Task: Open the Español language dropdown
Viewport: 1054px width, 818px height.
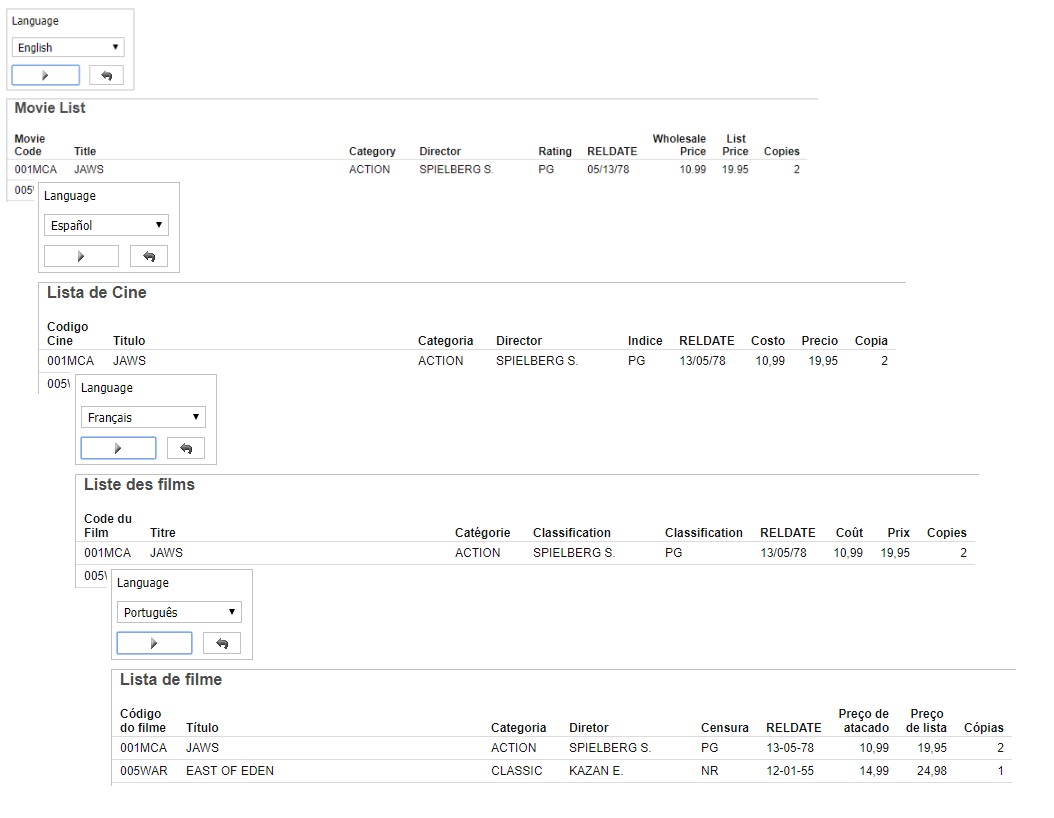Action: click(106, 225)
